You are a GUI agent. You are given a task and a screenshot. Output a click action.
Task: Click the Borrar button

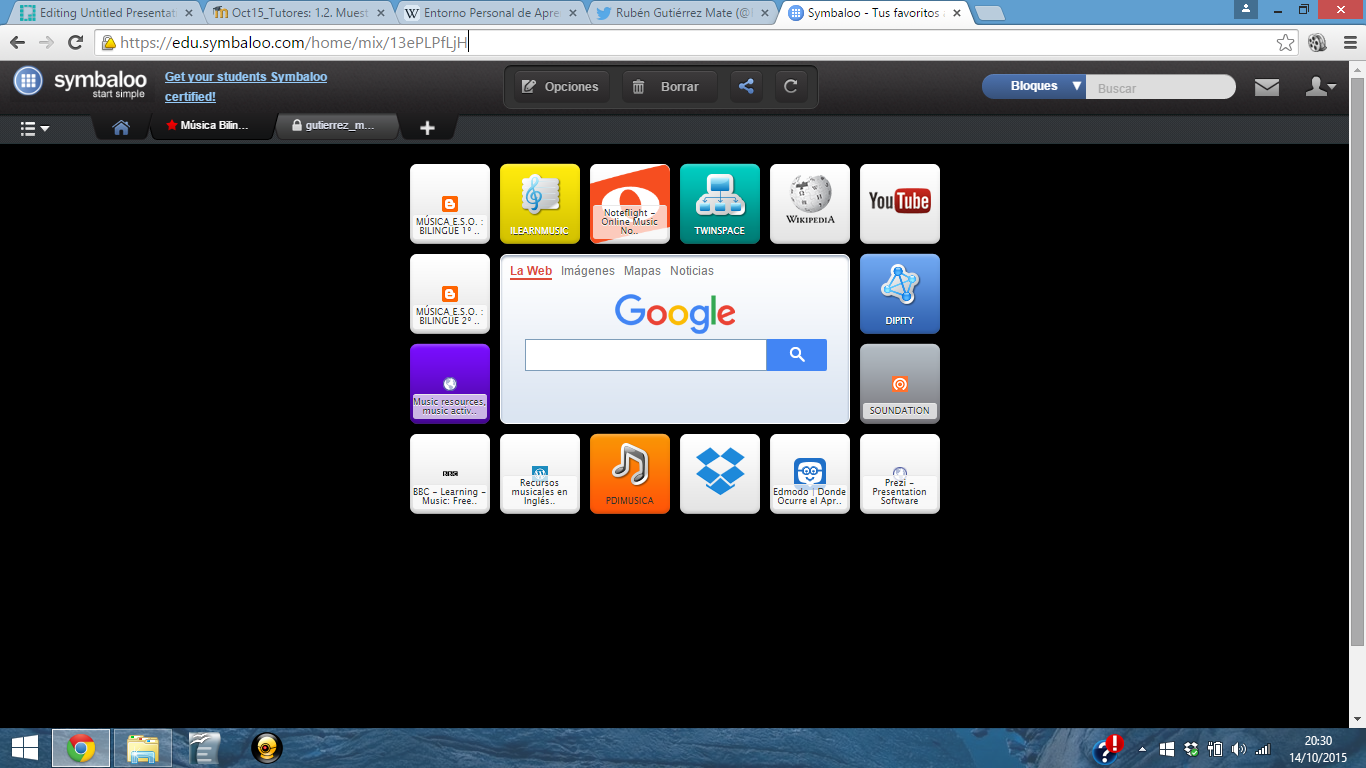(666, 87)
